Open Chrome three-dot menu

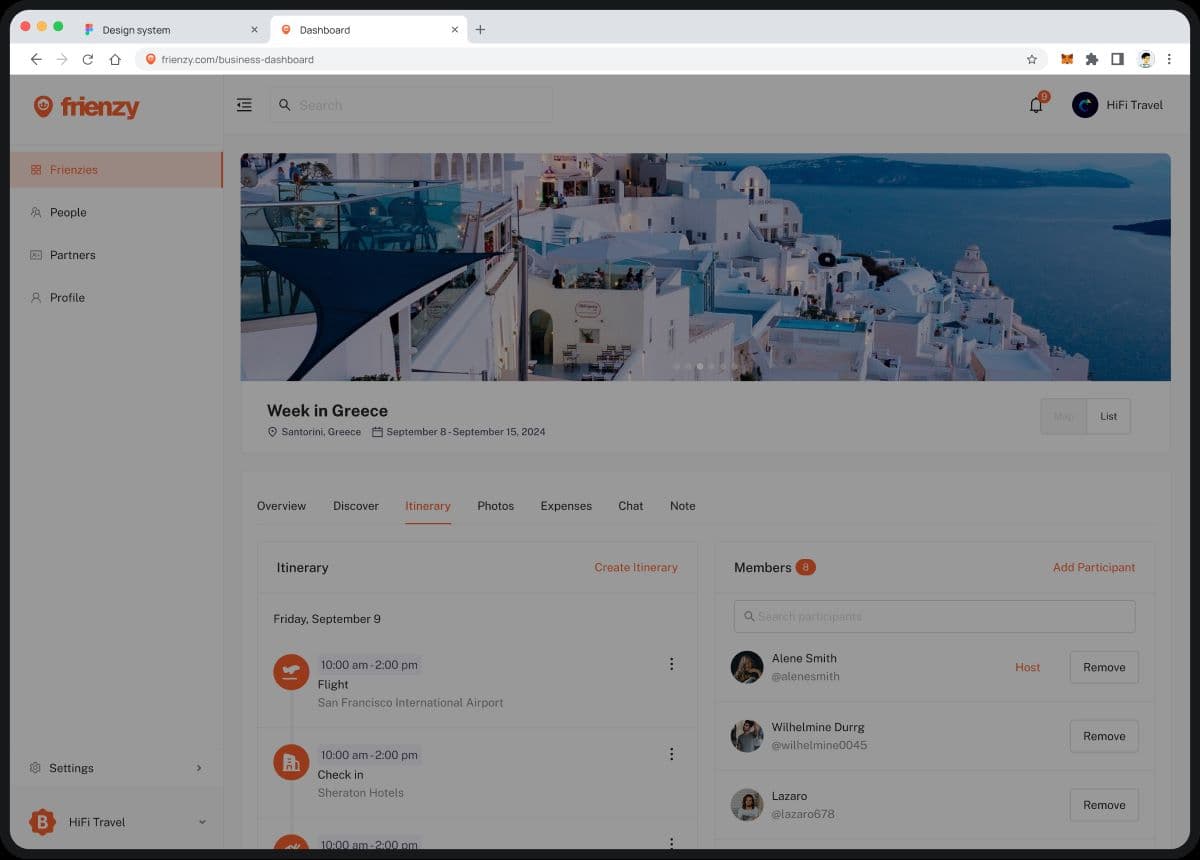point(1169,59)
